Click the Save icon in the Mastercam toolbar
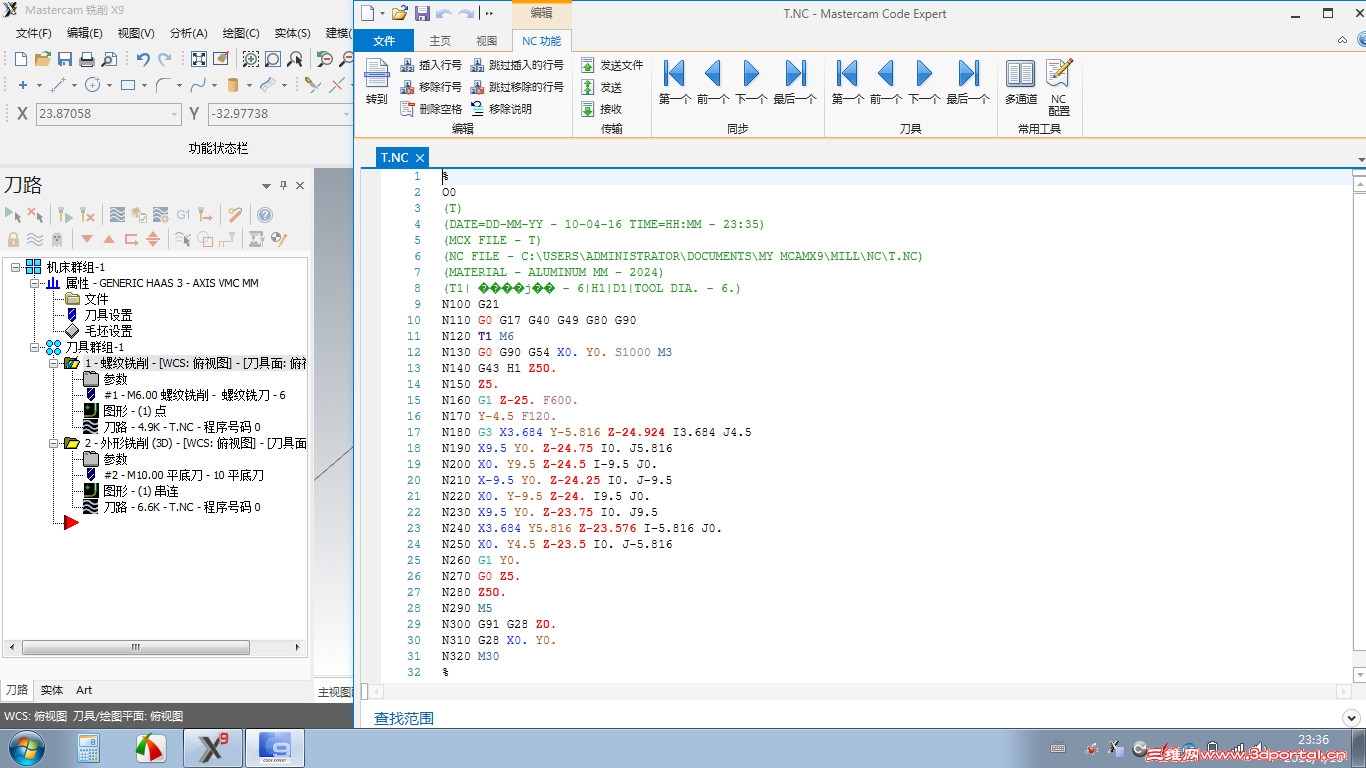 tap(65, 59)
